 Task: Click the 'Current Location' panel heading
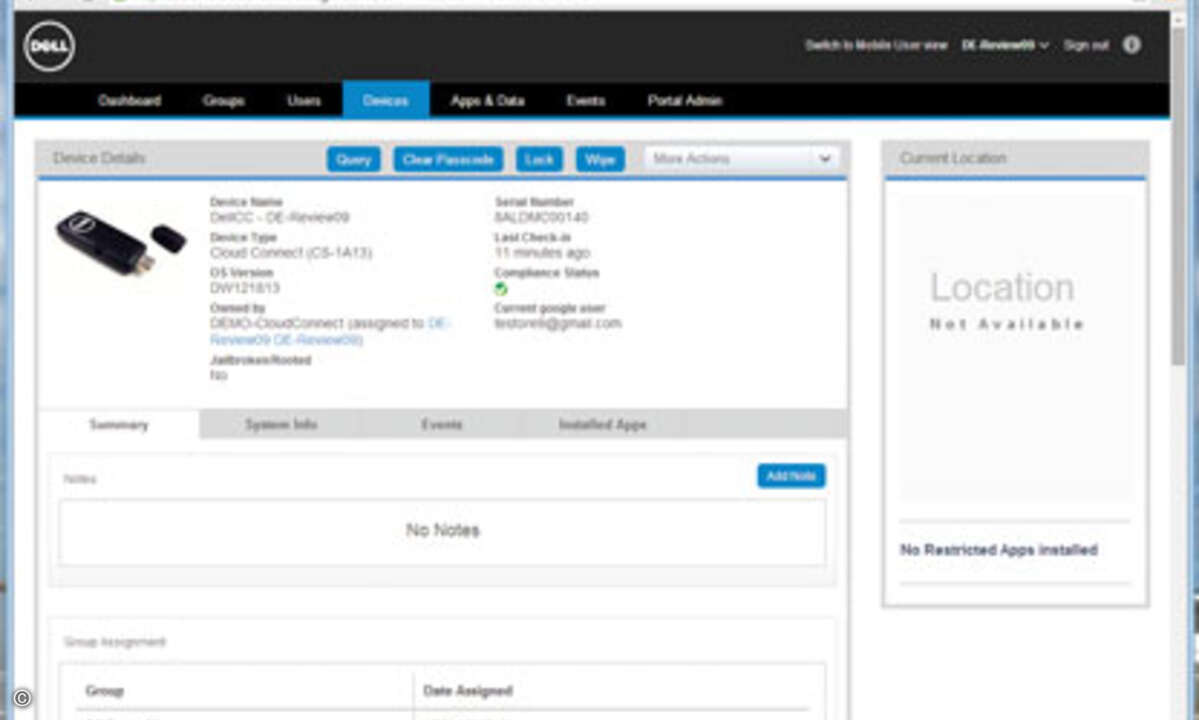click(x=953, y=158)
